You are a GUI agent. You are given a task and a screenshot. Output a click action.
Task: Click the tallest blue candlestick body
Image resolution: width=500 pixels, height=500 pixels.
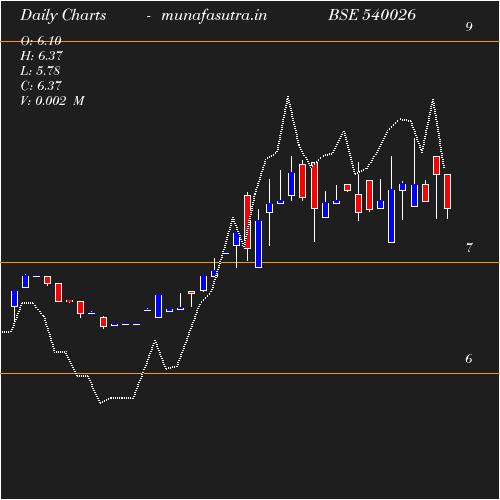click(392, 216)
